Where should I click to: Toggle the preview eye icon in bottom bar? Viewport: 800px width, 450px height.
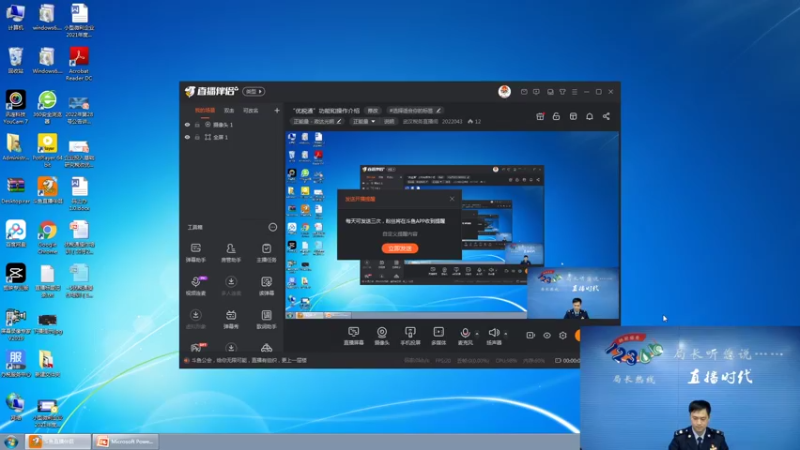[546, 335]
